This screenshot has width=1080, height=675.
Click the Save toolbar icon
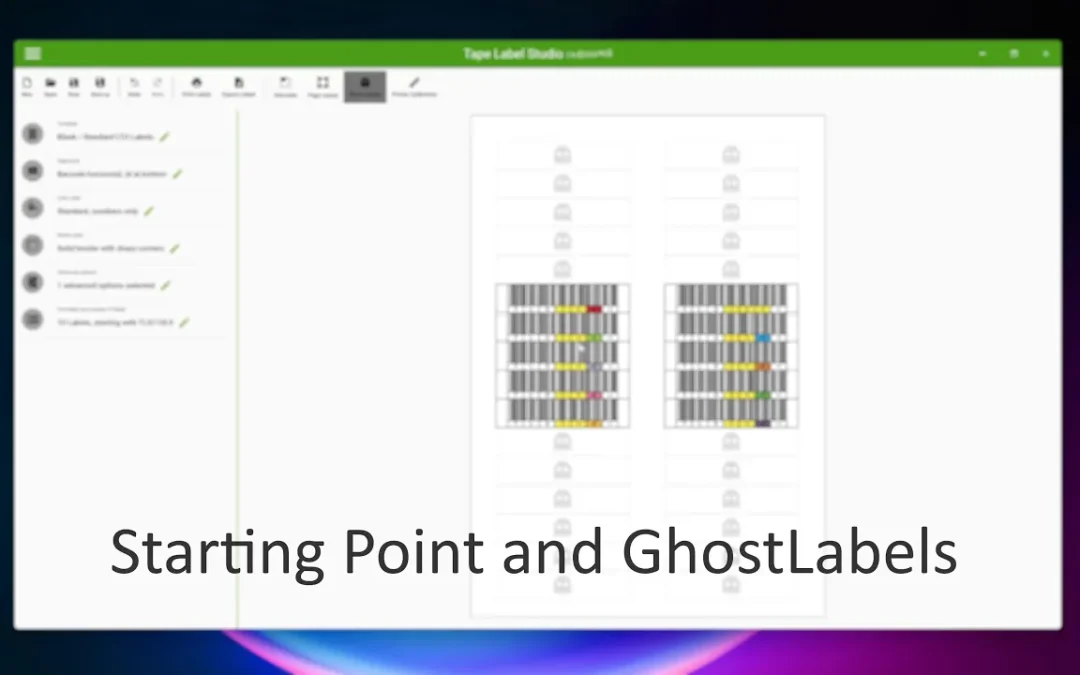[x=74, y=86]
